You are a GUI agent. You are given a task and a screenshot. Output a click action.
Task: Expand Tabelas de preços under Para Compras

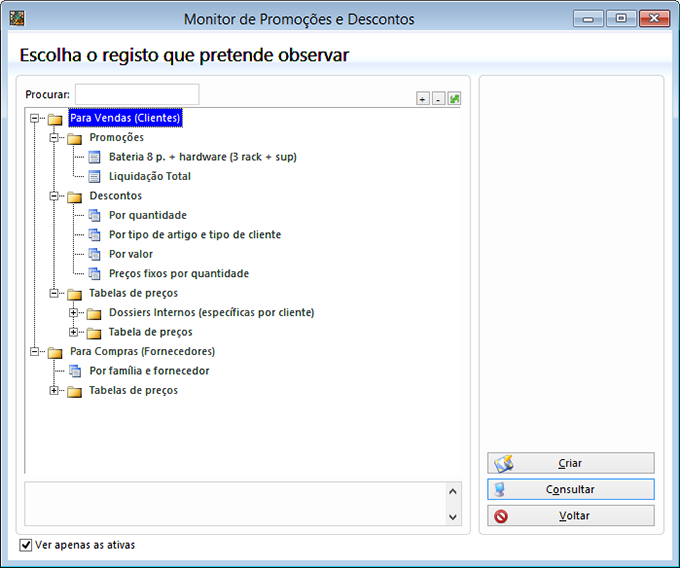[54, 391]
